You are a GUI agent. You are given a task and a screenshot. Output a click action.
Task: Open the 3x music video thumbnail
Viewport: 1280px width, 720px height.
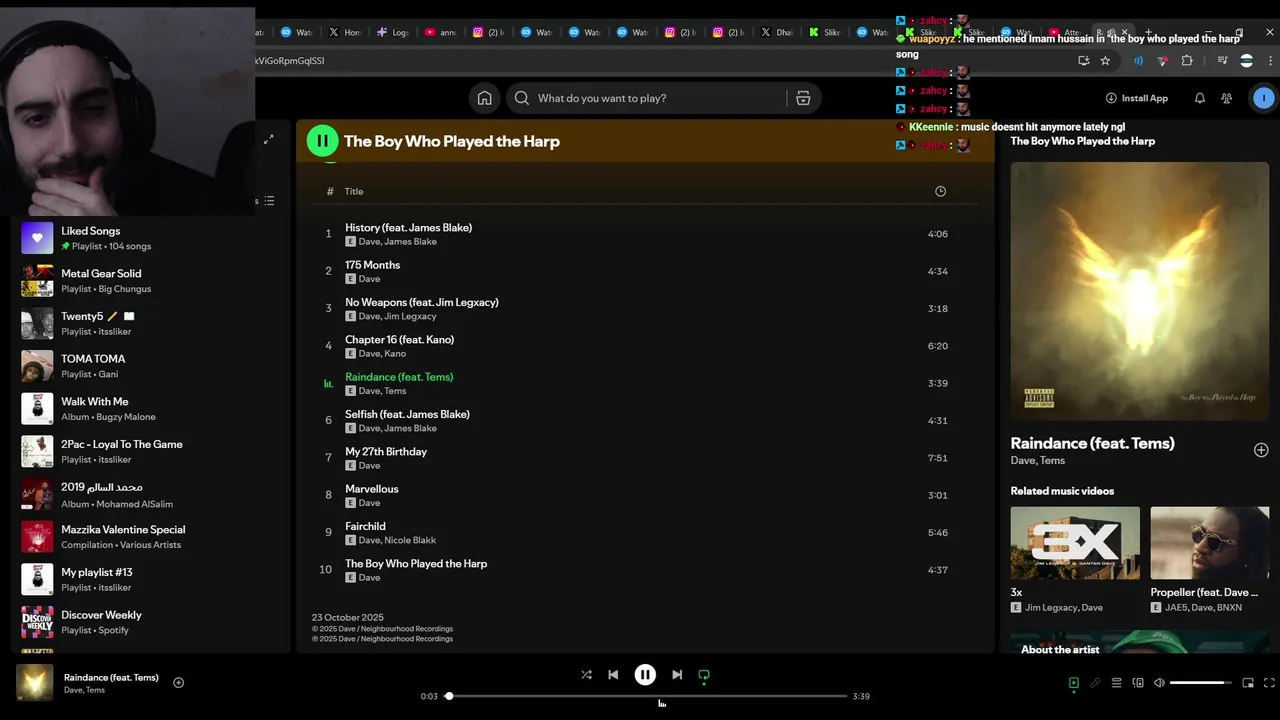click(x=1075, y=543)
